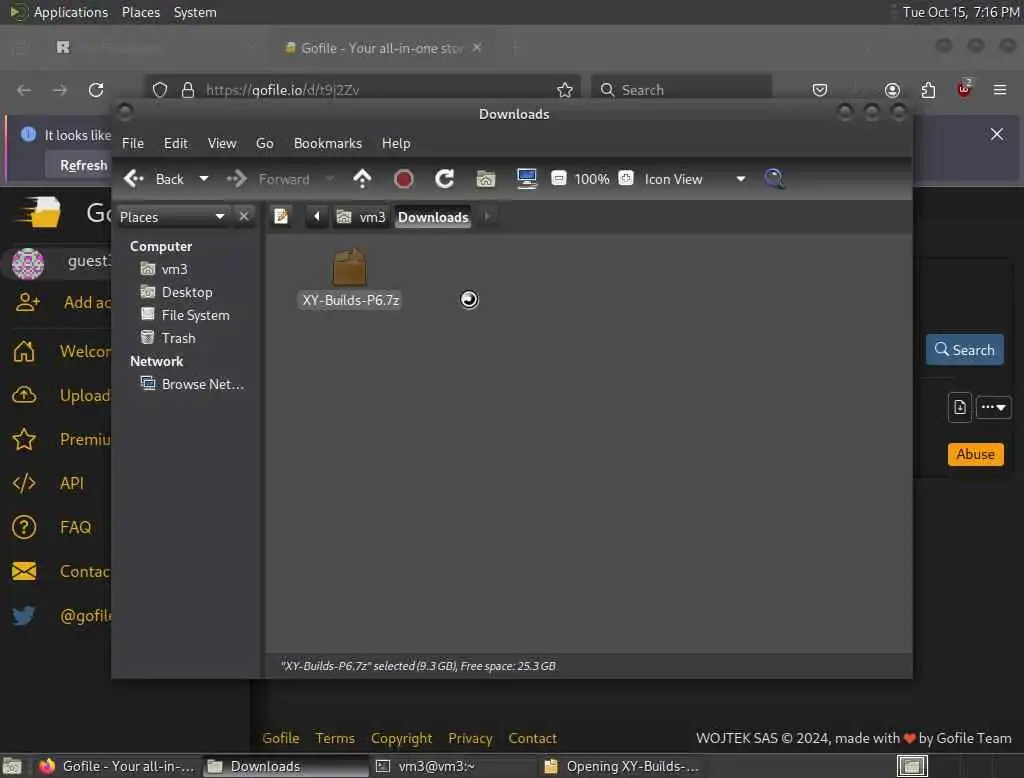Select the Downloads path bar button
This screenshot has height=778, width=1024.
point(433,217)
